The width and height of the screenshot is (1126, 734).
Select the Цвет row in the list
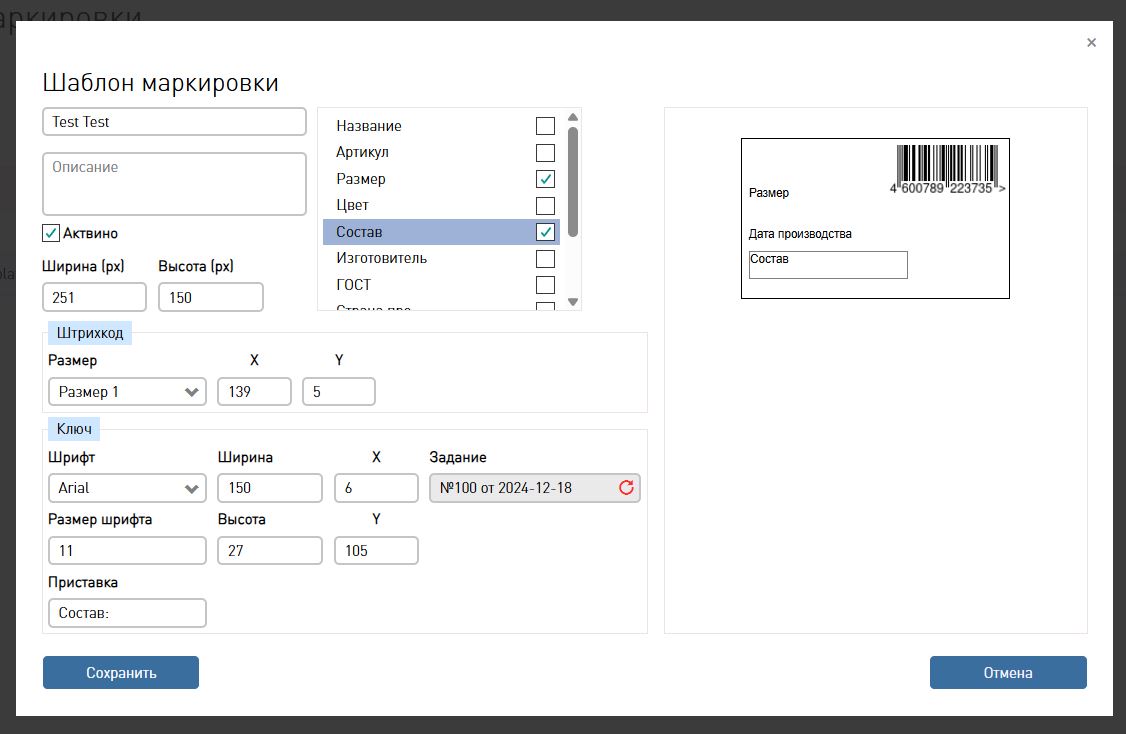pos(441,205)
